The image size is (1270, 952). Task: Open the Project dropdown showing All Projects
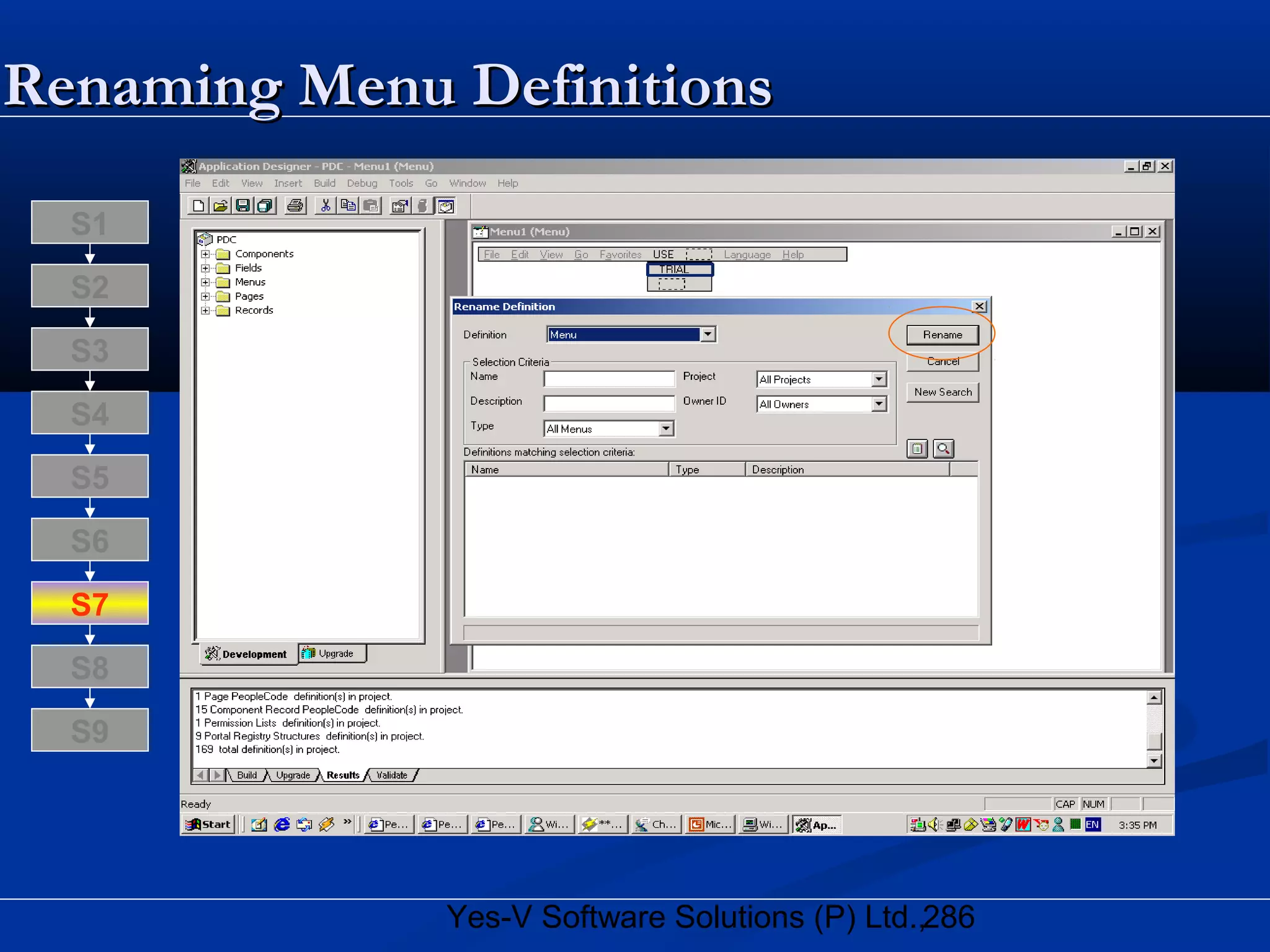coord(879,379)
